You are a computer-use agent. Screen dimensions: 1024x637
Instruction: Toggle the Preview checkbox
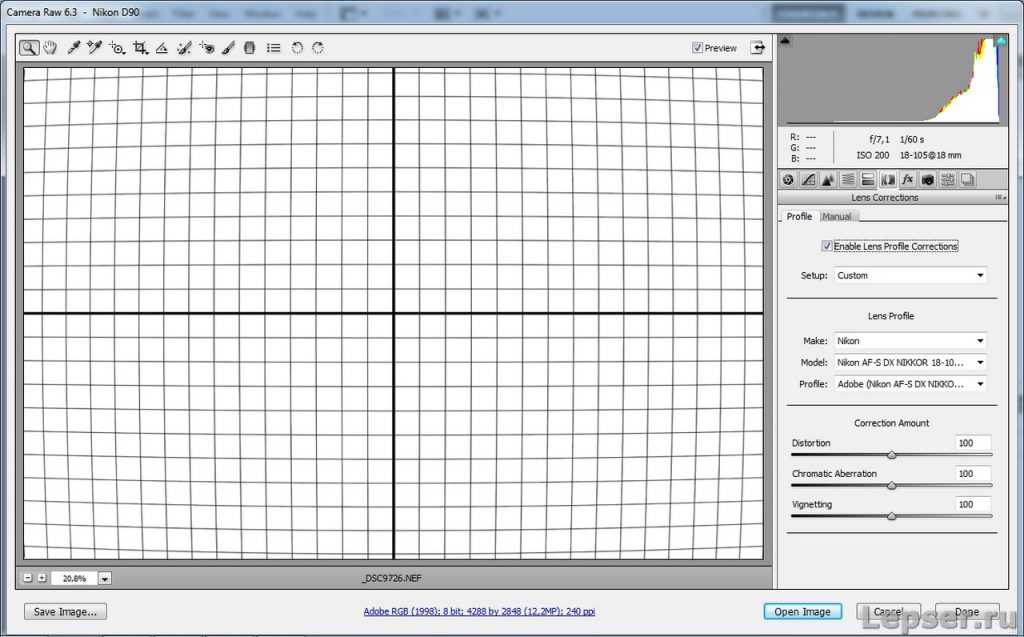pos(698,48)
